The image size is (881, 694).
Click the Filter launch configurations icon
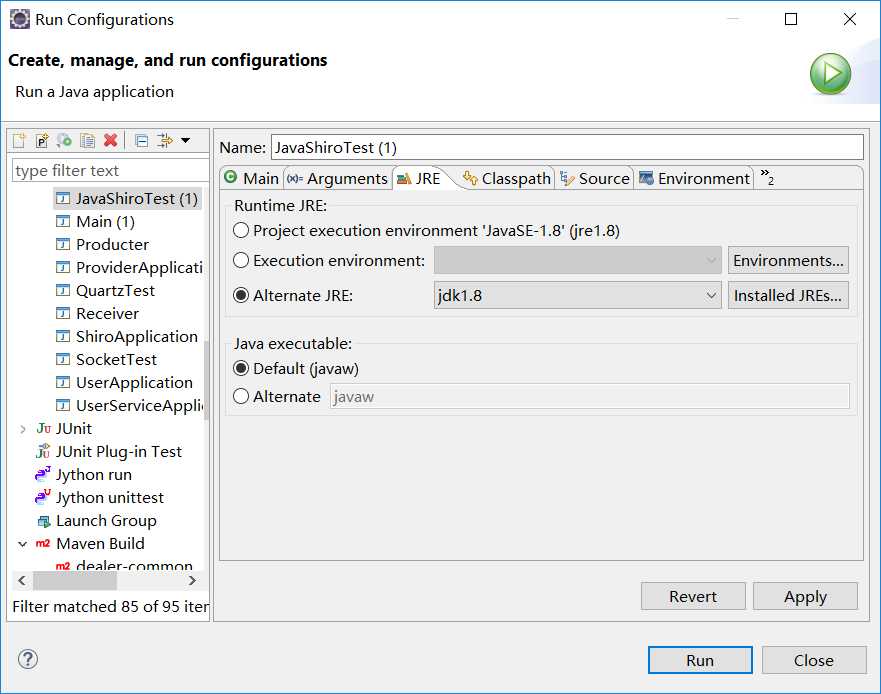click(x=165, y=140)
